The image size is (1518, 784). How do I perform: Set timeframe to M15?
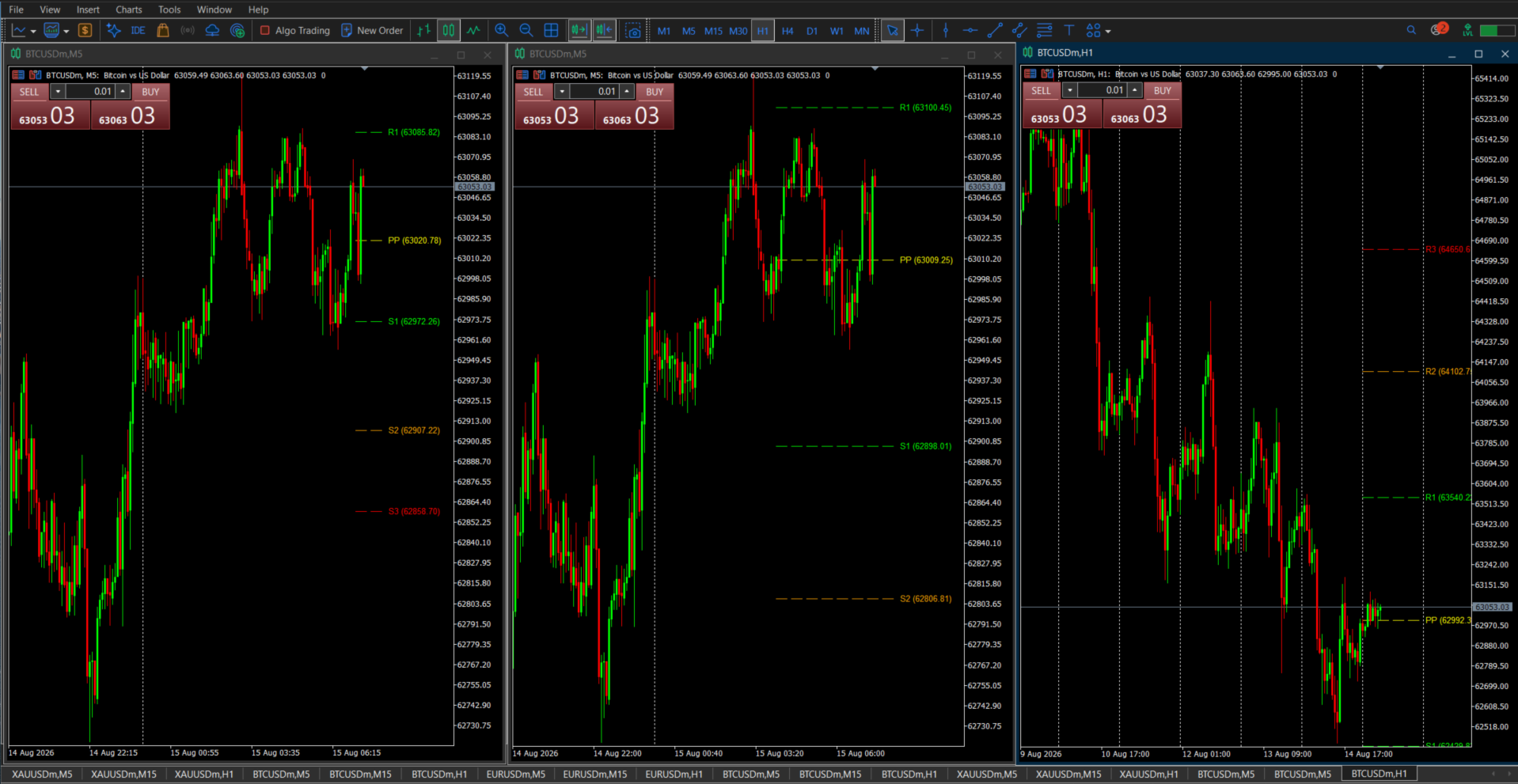[713, 31]
